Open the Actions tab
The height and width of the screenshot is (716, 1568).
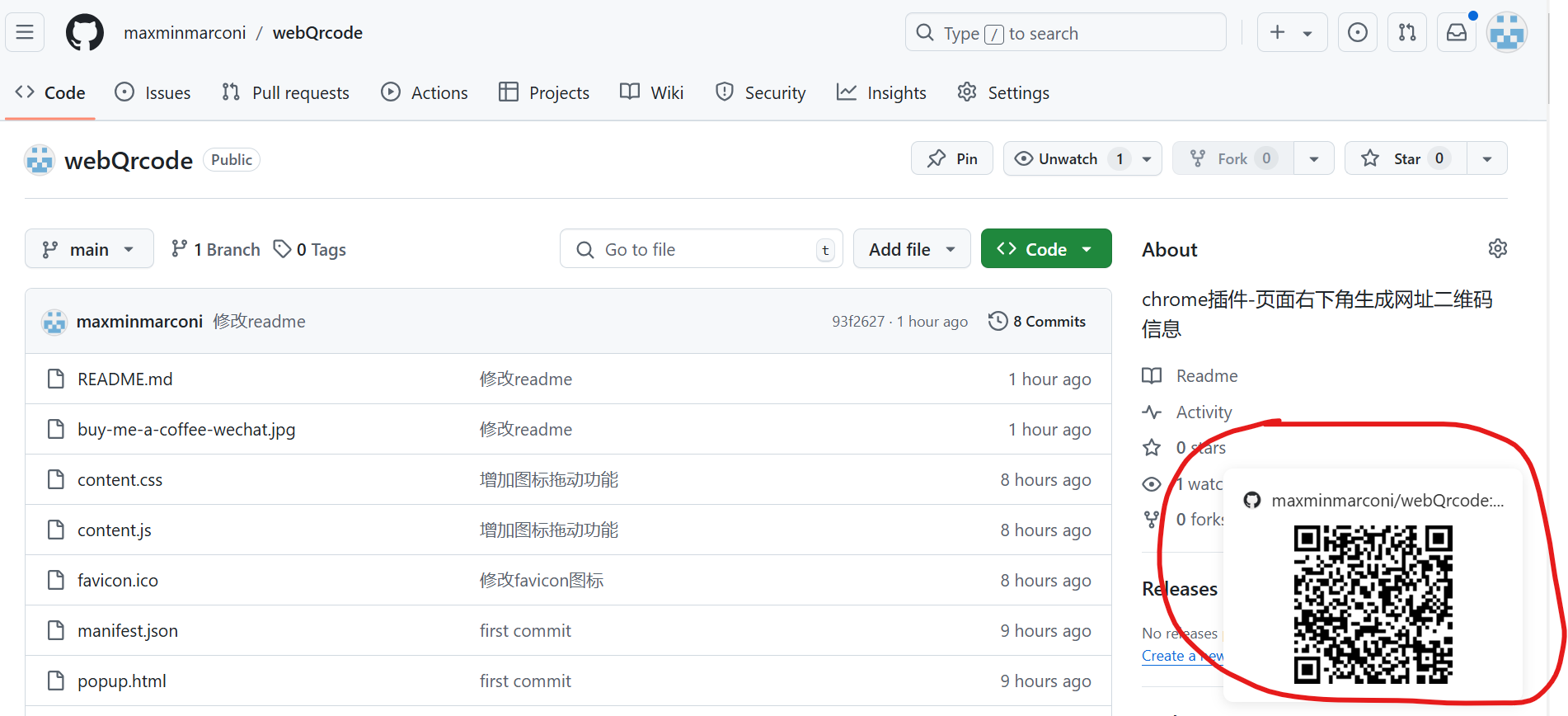click(424, 92)
